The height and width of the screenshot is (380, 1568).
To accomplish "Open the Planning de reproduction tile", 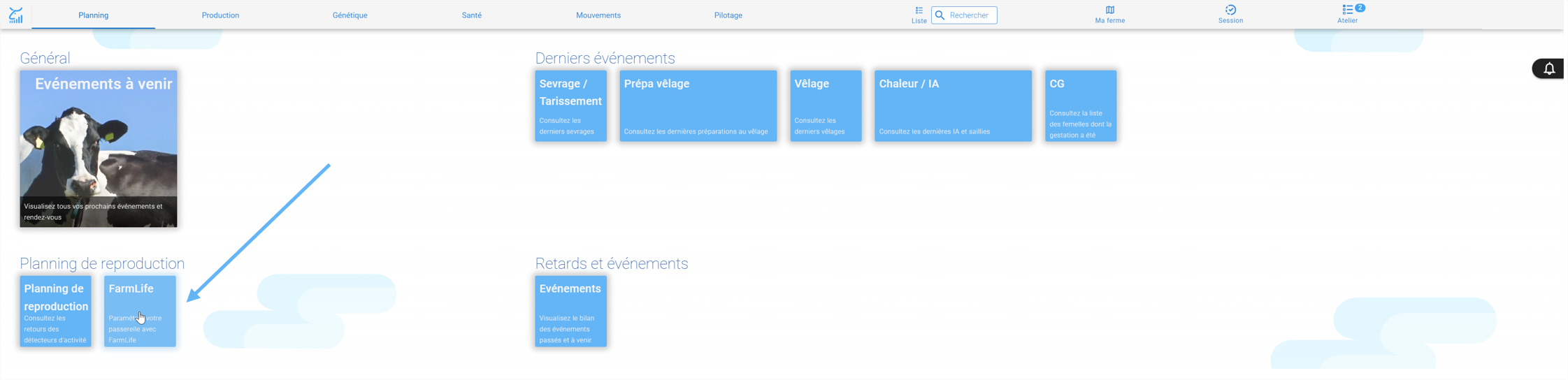I will point(55,311).
